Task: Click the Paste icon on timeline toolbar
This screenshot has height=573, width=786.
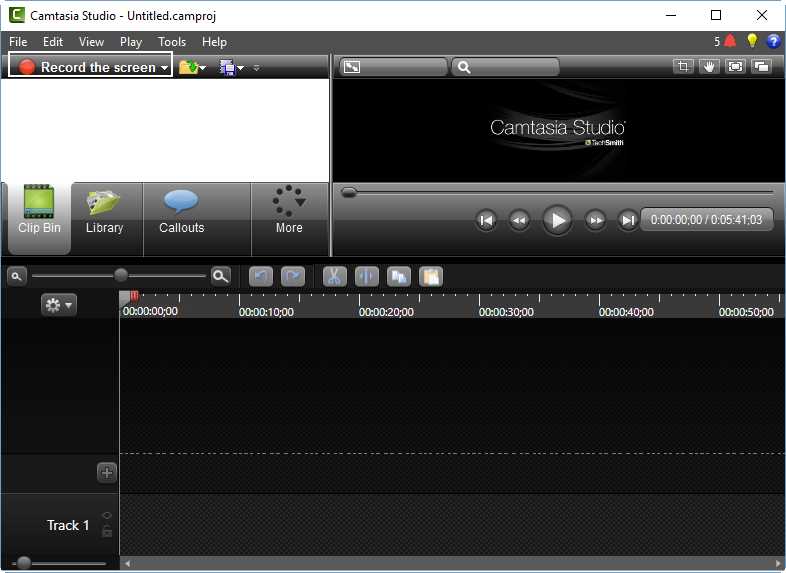Action: coord(431,276)
